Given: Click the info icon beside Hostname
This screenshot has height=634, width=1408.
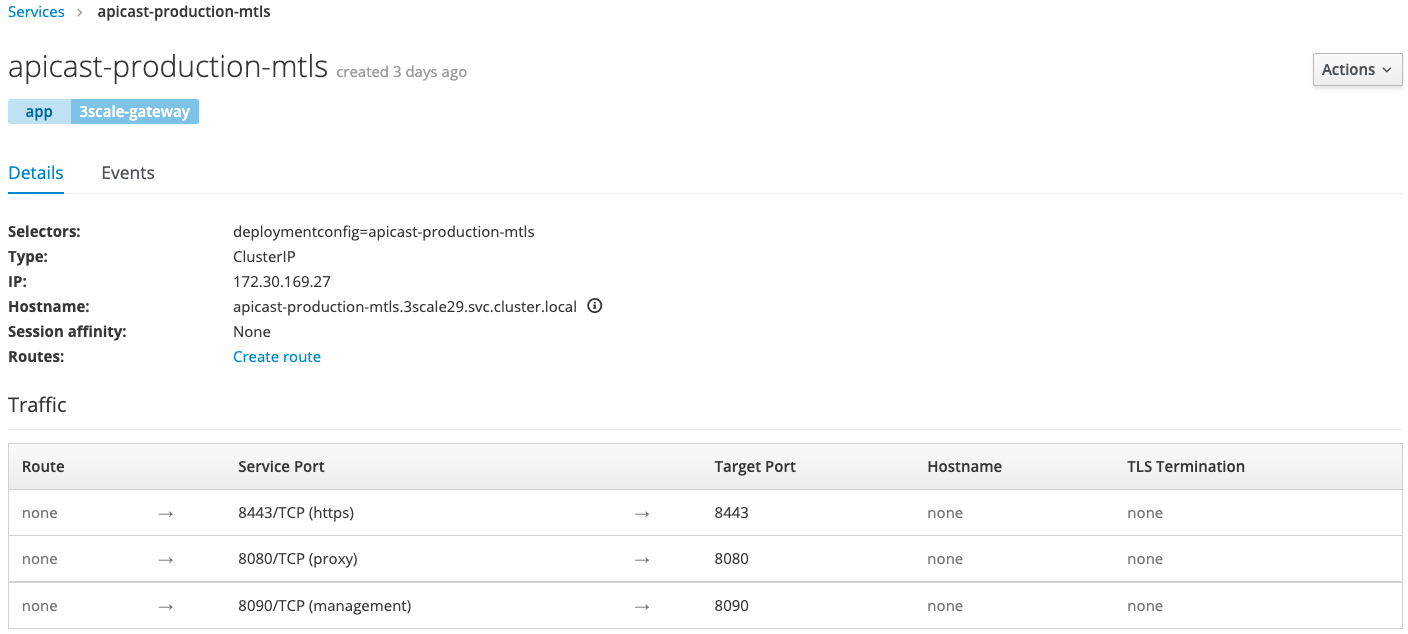Looking at the screenshot, I should (594, 307).
